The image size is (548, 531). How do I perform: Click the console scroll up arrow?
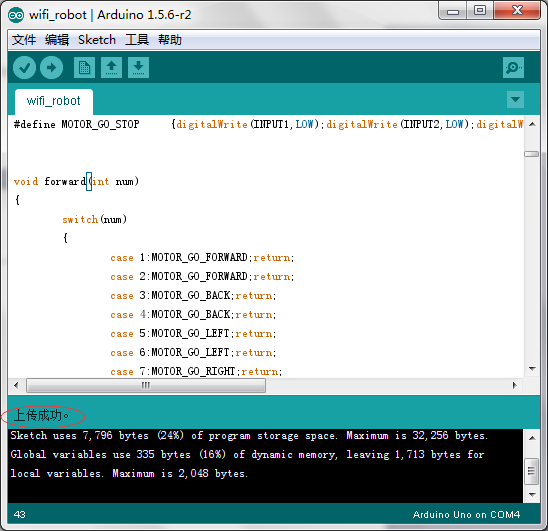532,438
